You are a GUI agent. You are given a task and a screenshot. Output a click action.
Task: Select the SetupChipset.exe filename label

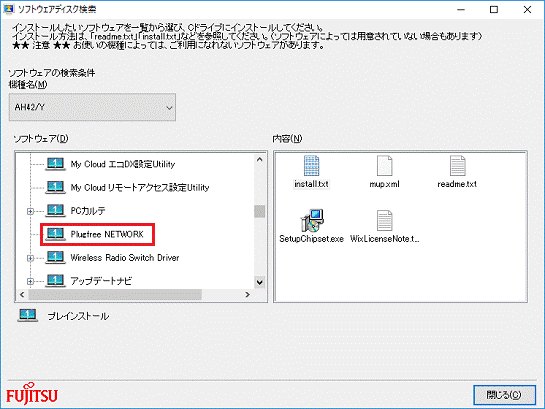click(x=311, y=239)
